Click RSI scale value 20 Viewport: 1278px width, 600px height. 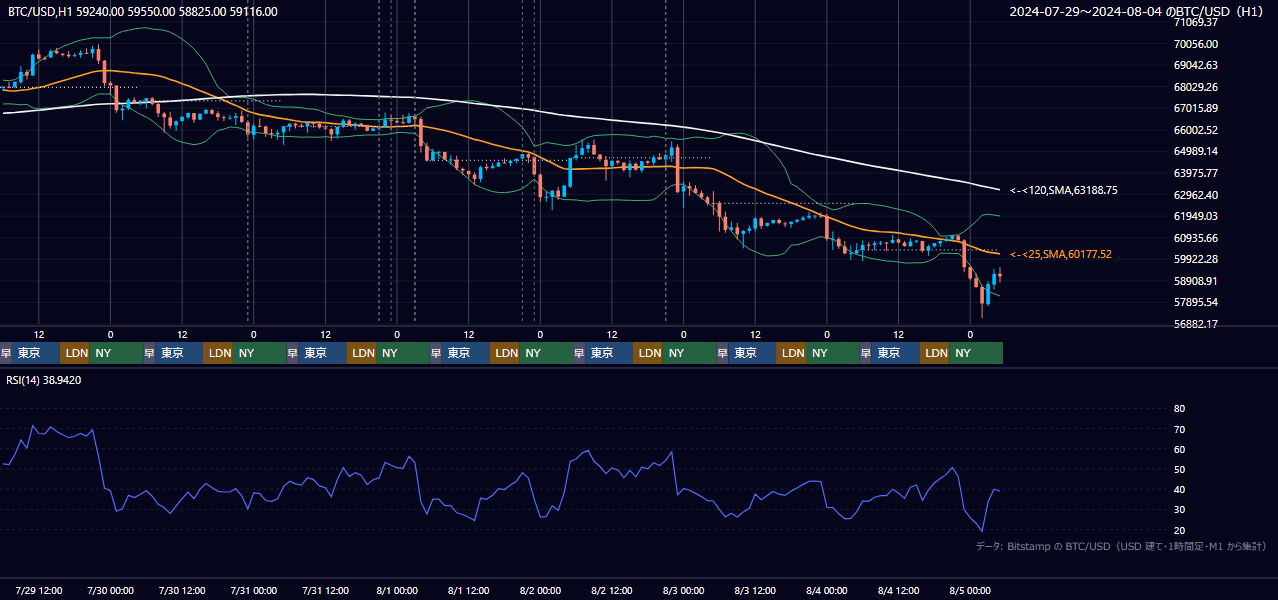[x=1179, y=530]
